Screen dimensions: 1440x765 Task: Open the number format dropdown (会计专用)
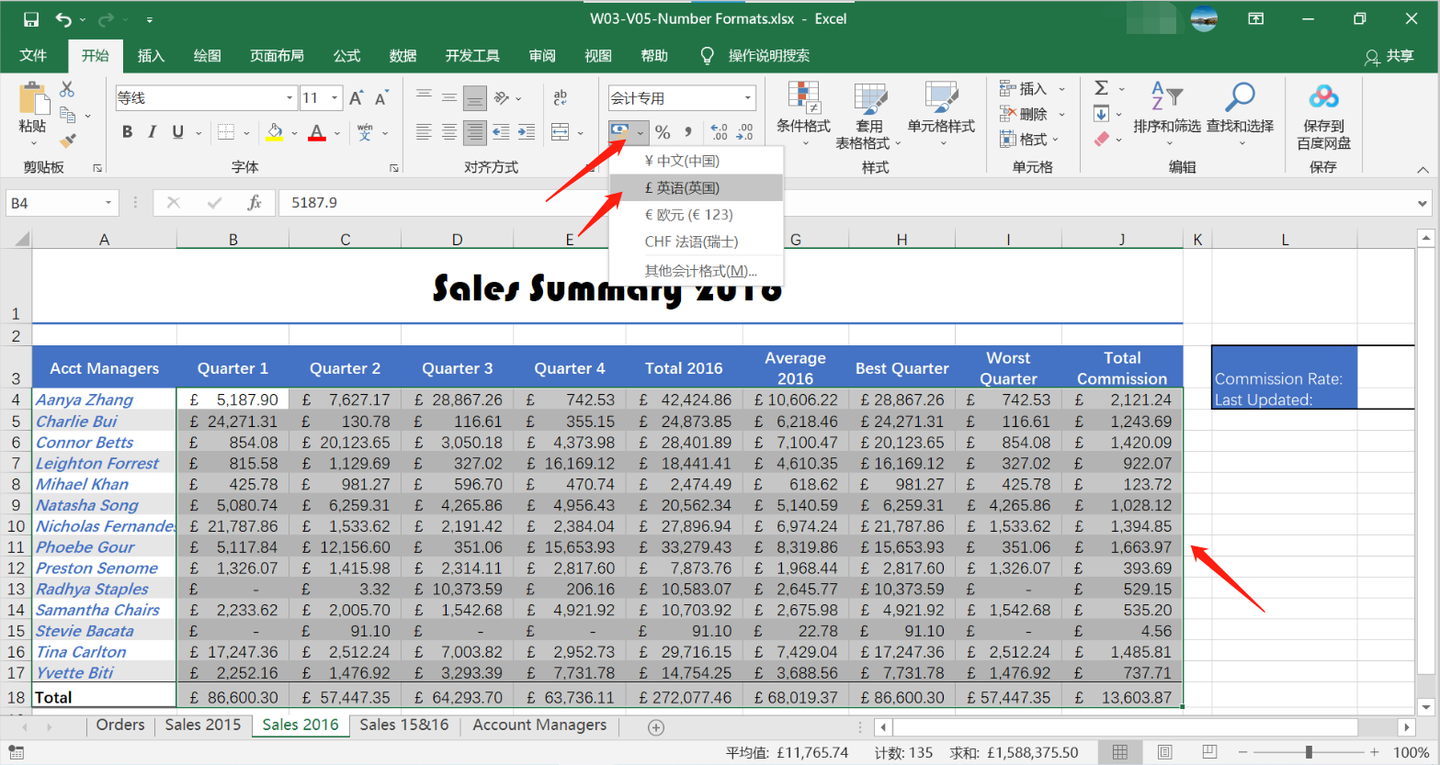click(x=748, y=98)
